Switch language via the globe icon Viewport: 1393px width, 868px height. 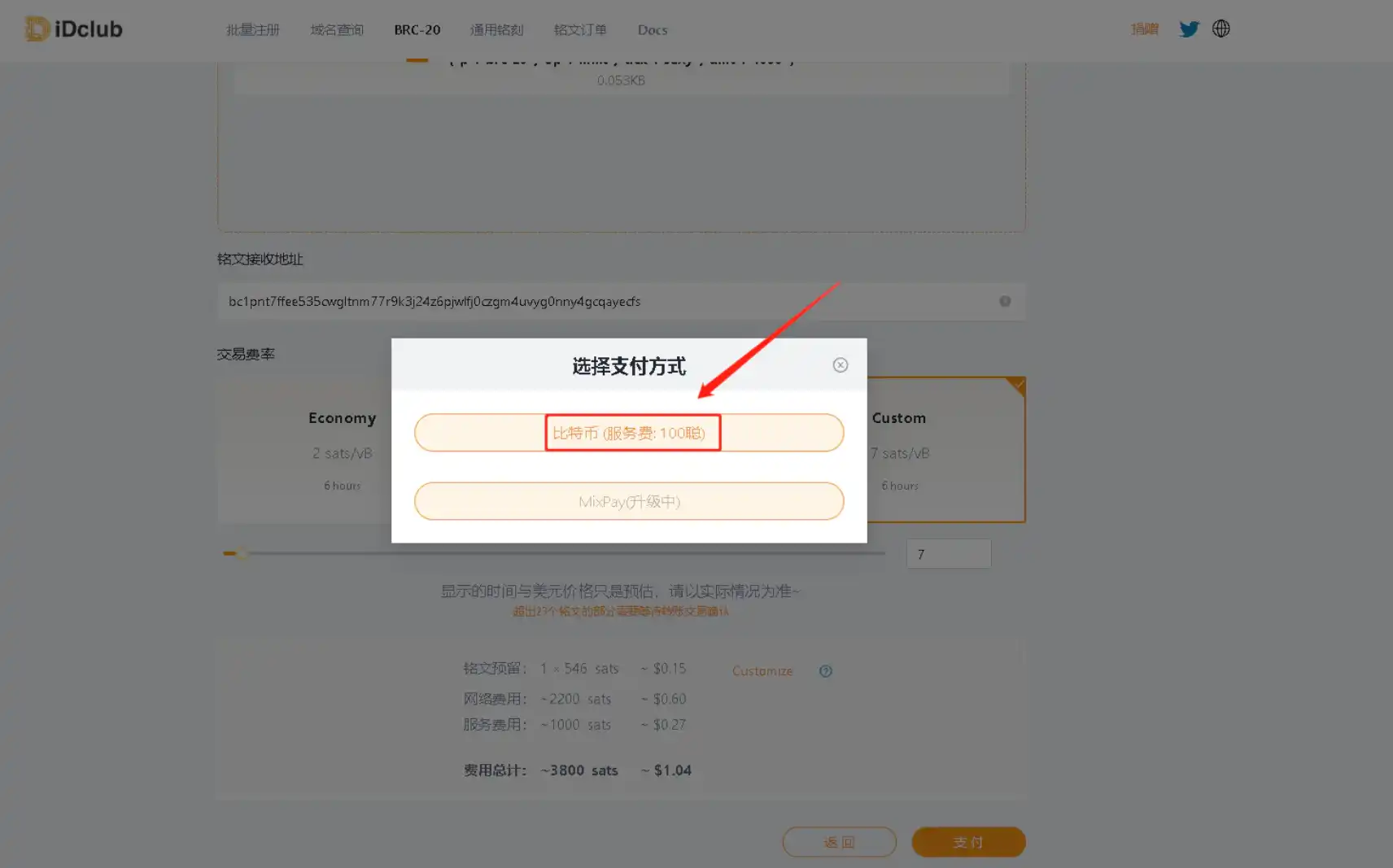coord(1221,28)
